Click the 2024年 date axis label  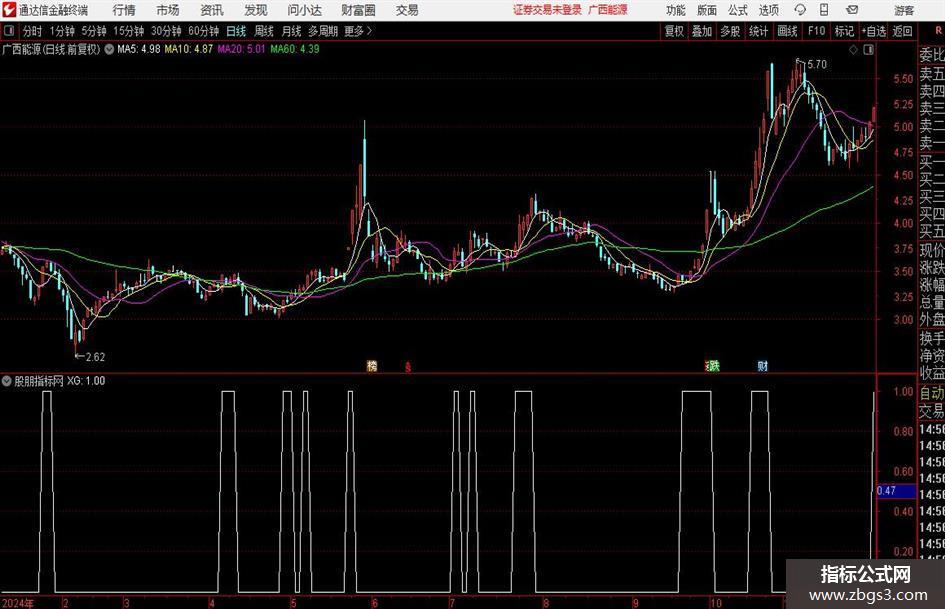tap(18, 603)
